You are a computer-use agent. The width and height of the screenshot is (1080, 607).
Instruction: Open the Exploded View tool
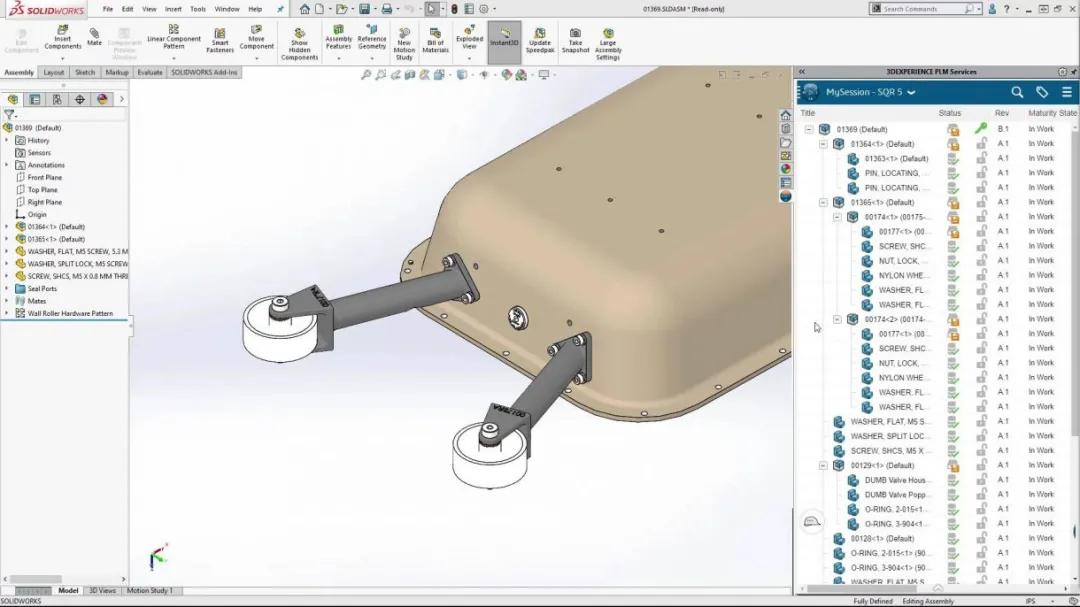pos(468,38)
